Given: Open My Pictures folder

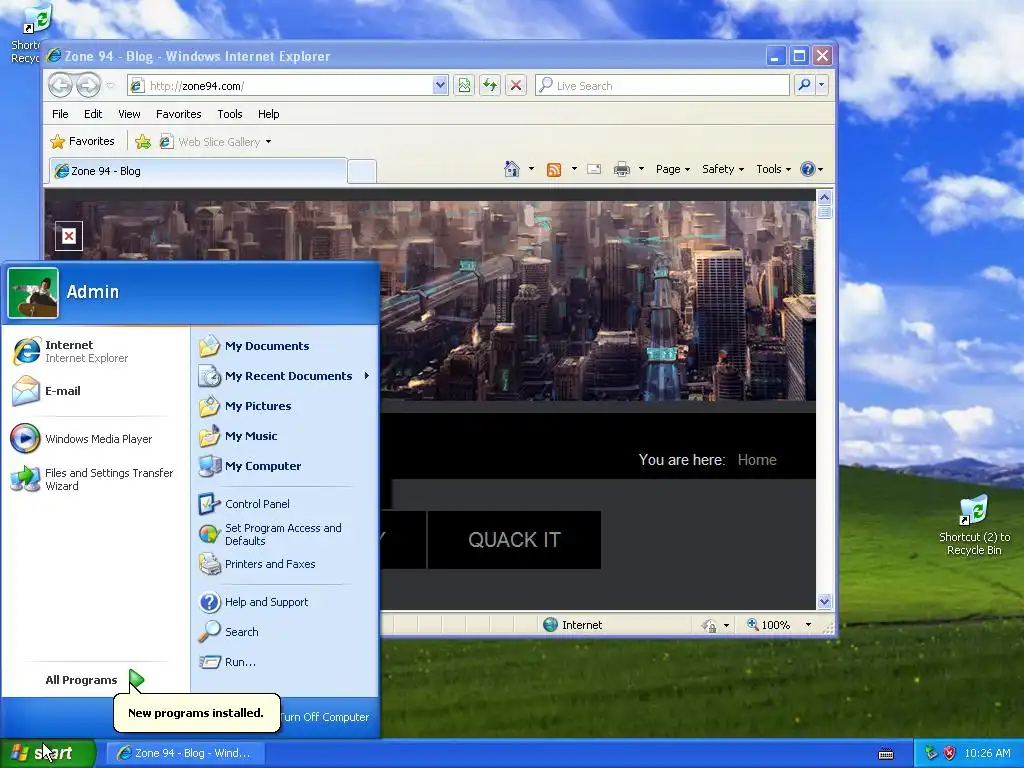Looking at the screenshot, I should coord(284,406).
